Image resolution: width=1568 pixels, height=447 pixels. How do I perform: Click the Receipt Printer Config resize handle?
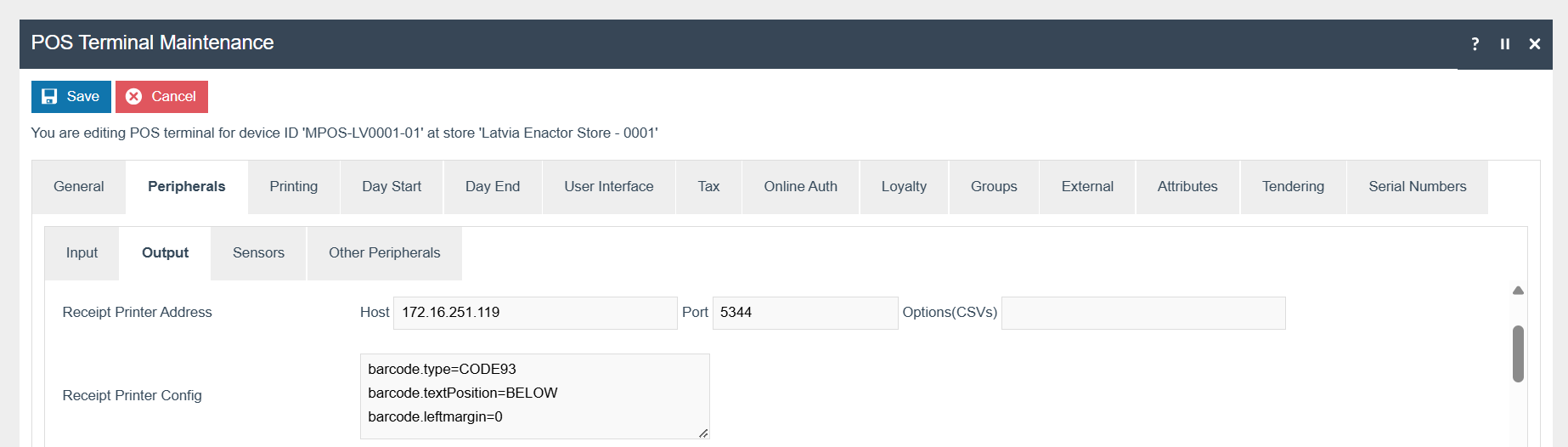pos(703,433)
